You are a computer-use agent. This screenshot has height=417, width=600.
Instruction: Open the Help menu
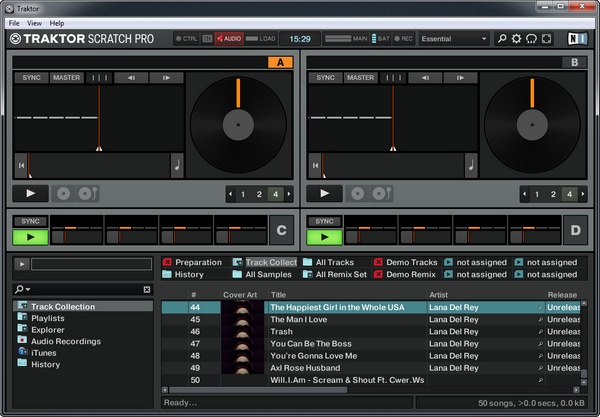[57, 22]
